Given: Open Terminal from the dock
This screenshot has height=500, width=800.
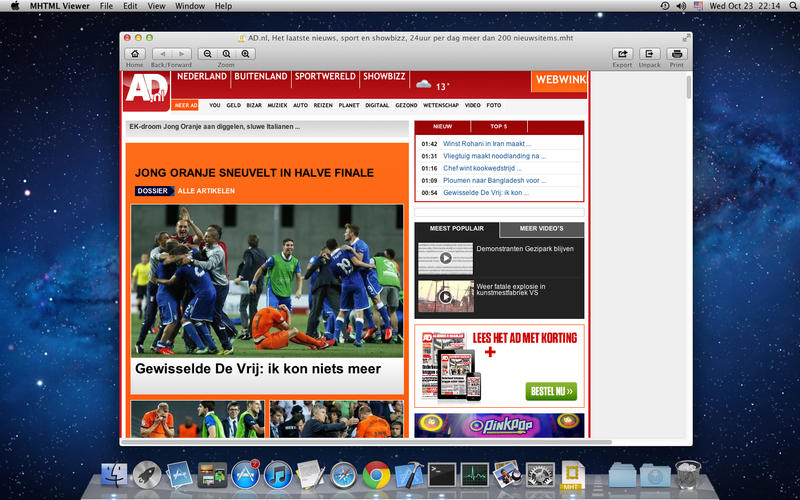Looking at the screenshot, I should (442, 475).
